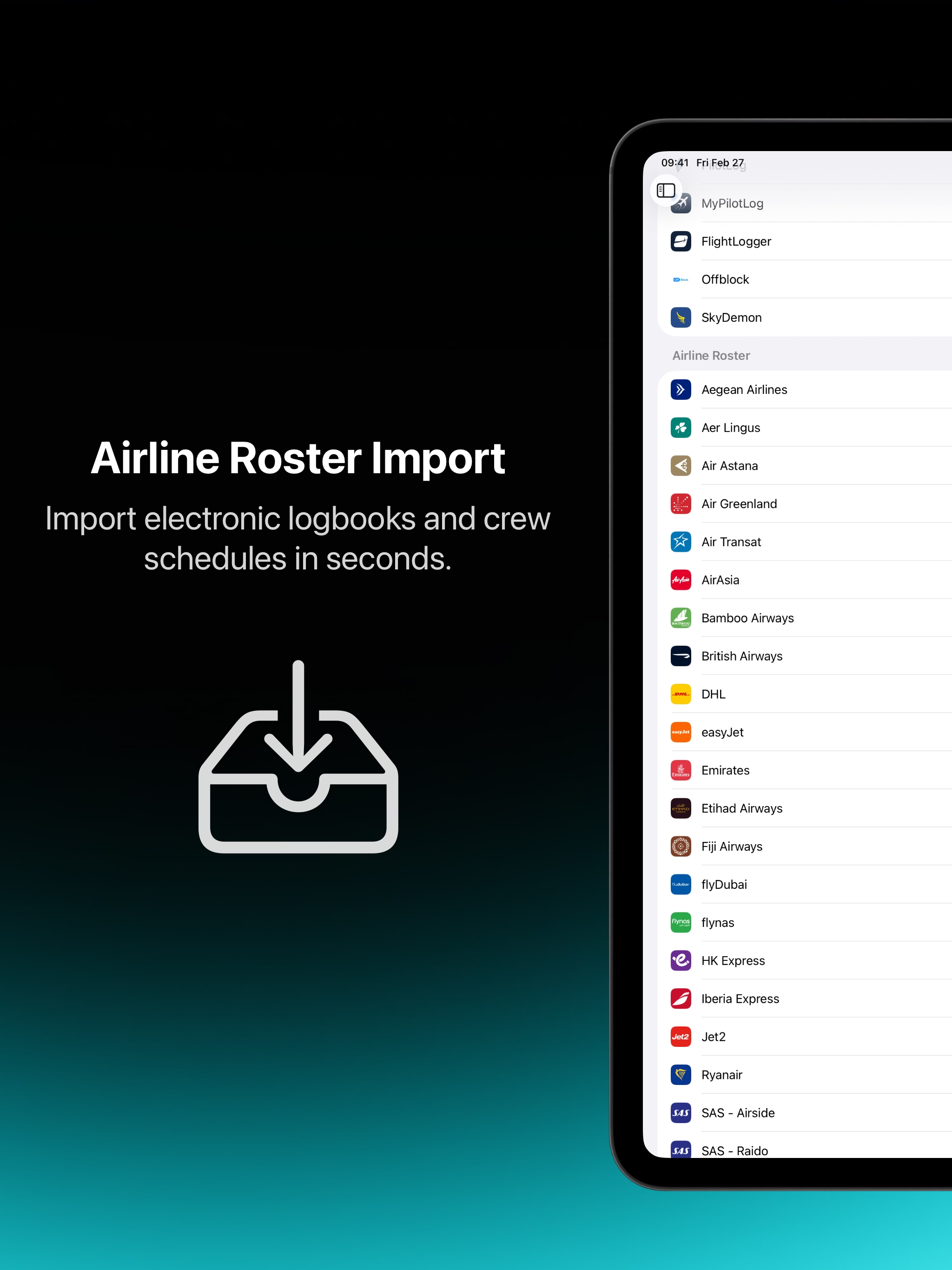This screenshot has width=952, height=1270.
Task: Open the Jet2 roster
Action: [x=805, y=1037]
